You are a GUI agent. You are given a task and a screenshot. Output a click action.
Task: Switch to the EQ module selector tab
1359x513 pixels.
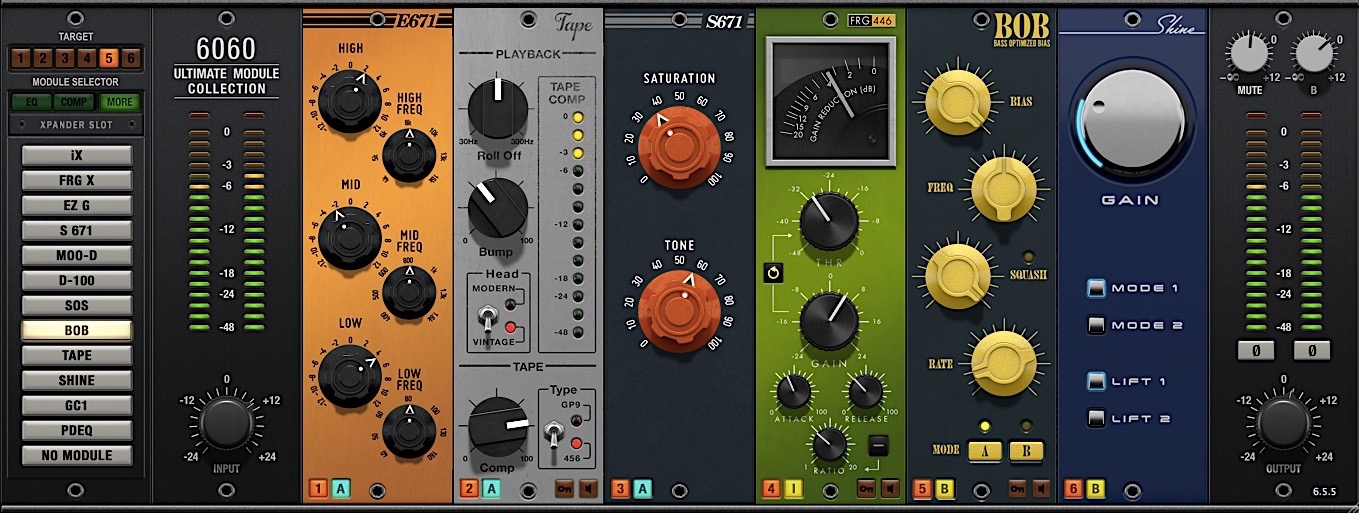tap(31, 101)
